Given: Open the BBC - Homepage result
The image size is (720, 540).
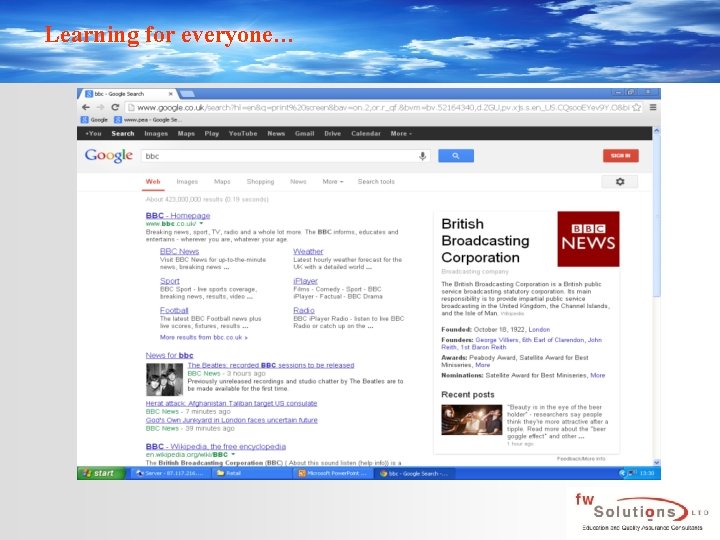Looking at the screenshot, I should [x=178, y=215].
